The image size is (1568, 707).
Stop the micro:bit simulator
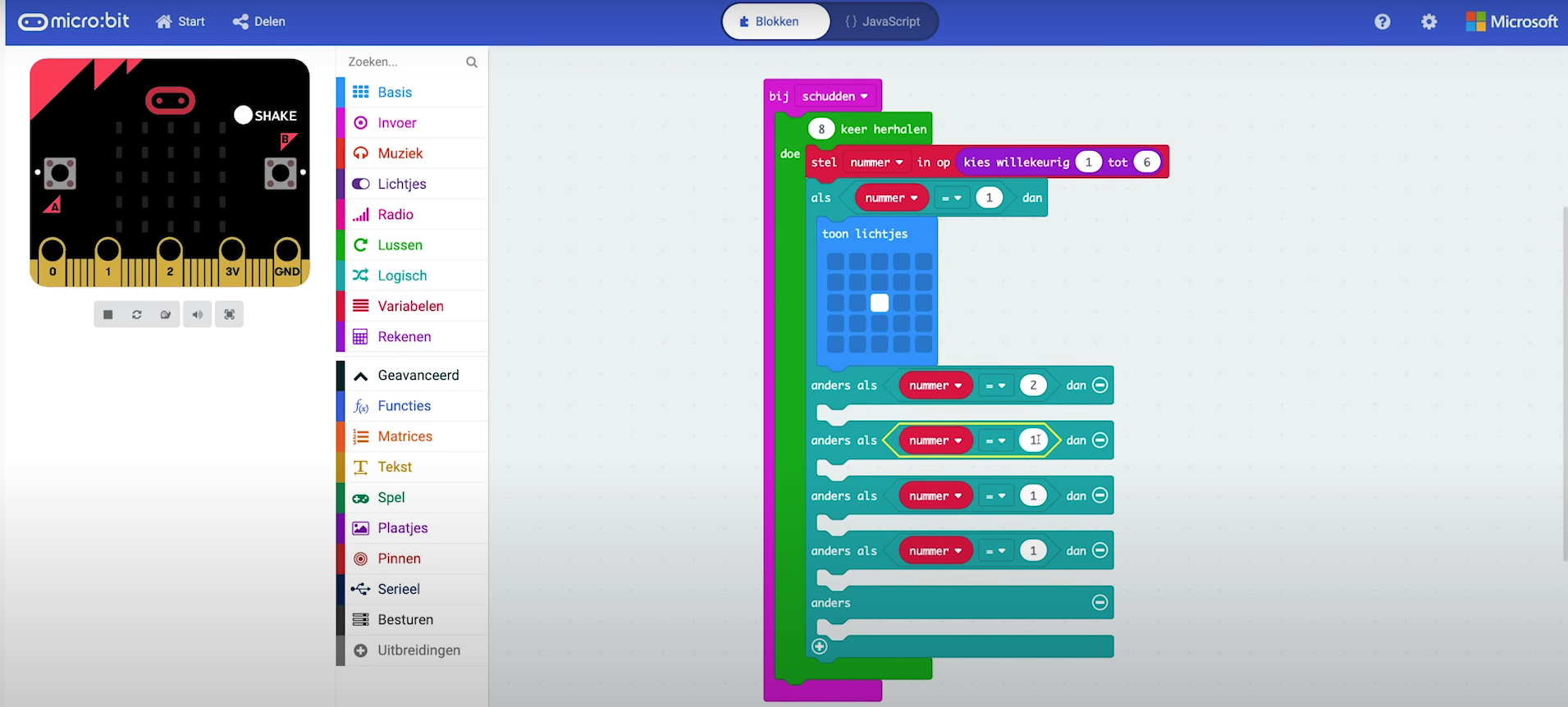pyautogui.click(x=107, y=315)
